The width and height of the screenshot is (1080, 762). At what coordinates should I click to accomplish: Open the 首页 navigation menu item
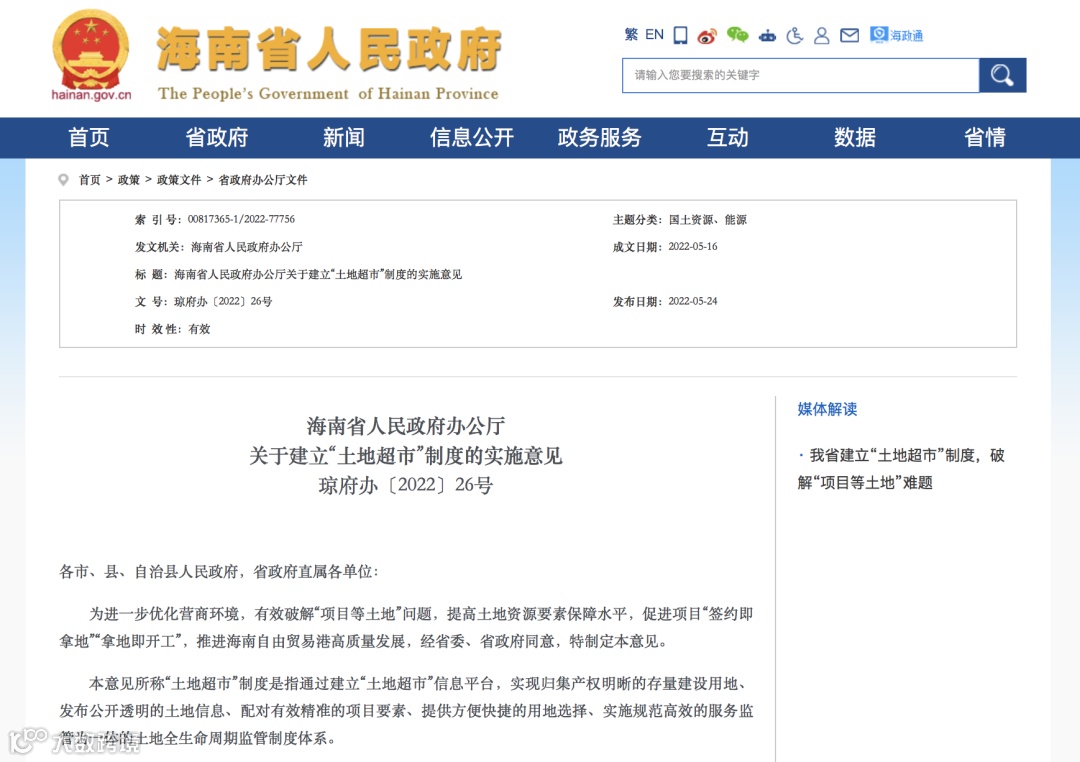[89, 138]
